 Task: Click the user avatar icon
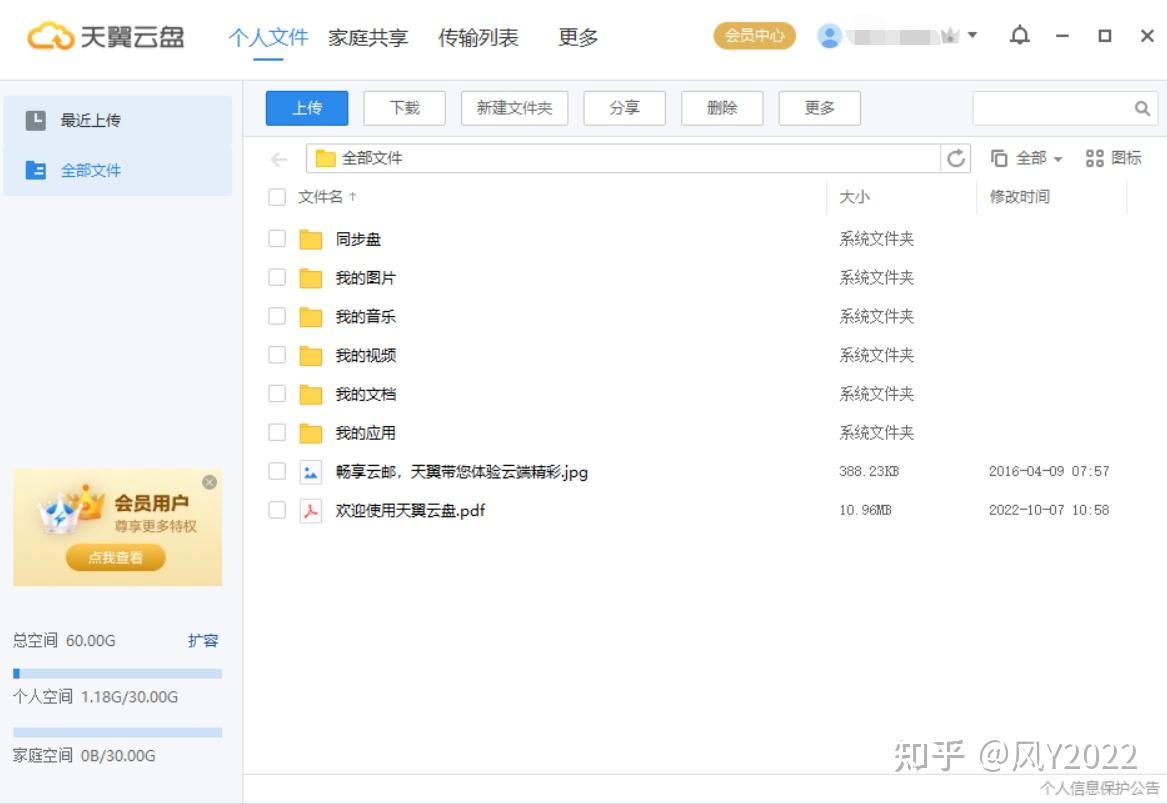click(x=829, y=36)
